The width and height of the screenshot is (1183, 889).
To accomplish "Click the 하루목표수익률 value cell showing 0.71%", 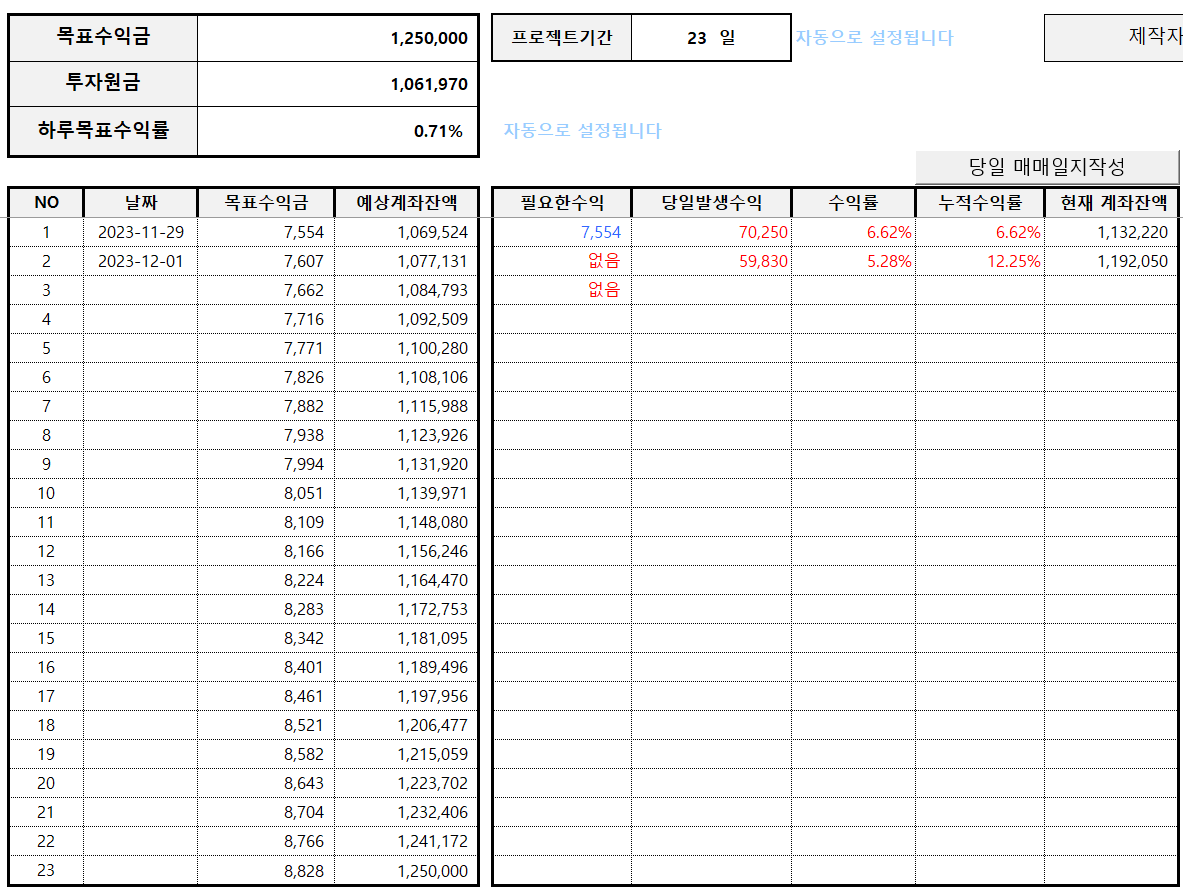I will pos(338,131).
